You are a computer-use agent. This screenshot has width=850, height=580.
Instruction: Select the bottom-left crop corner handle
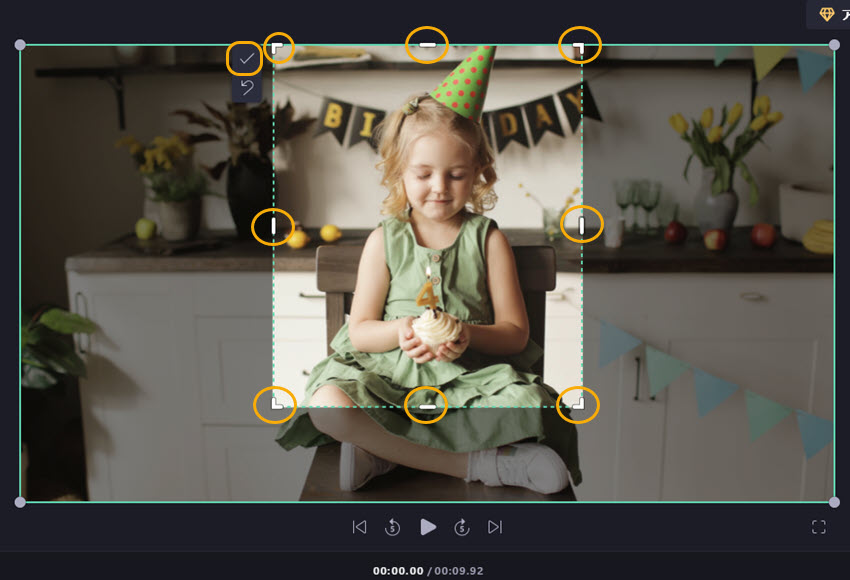[x=276, y=404]
